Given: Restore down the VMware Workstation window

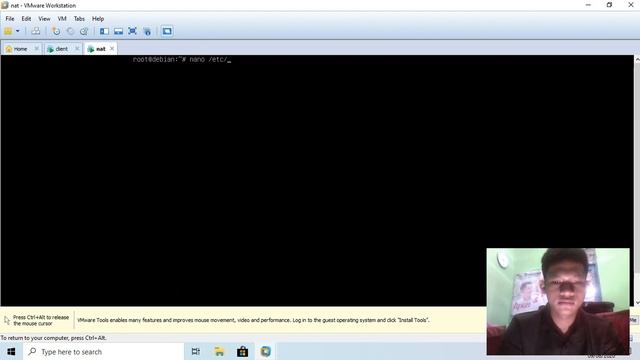Looking at the screenshot, I should click(609, 5).
